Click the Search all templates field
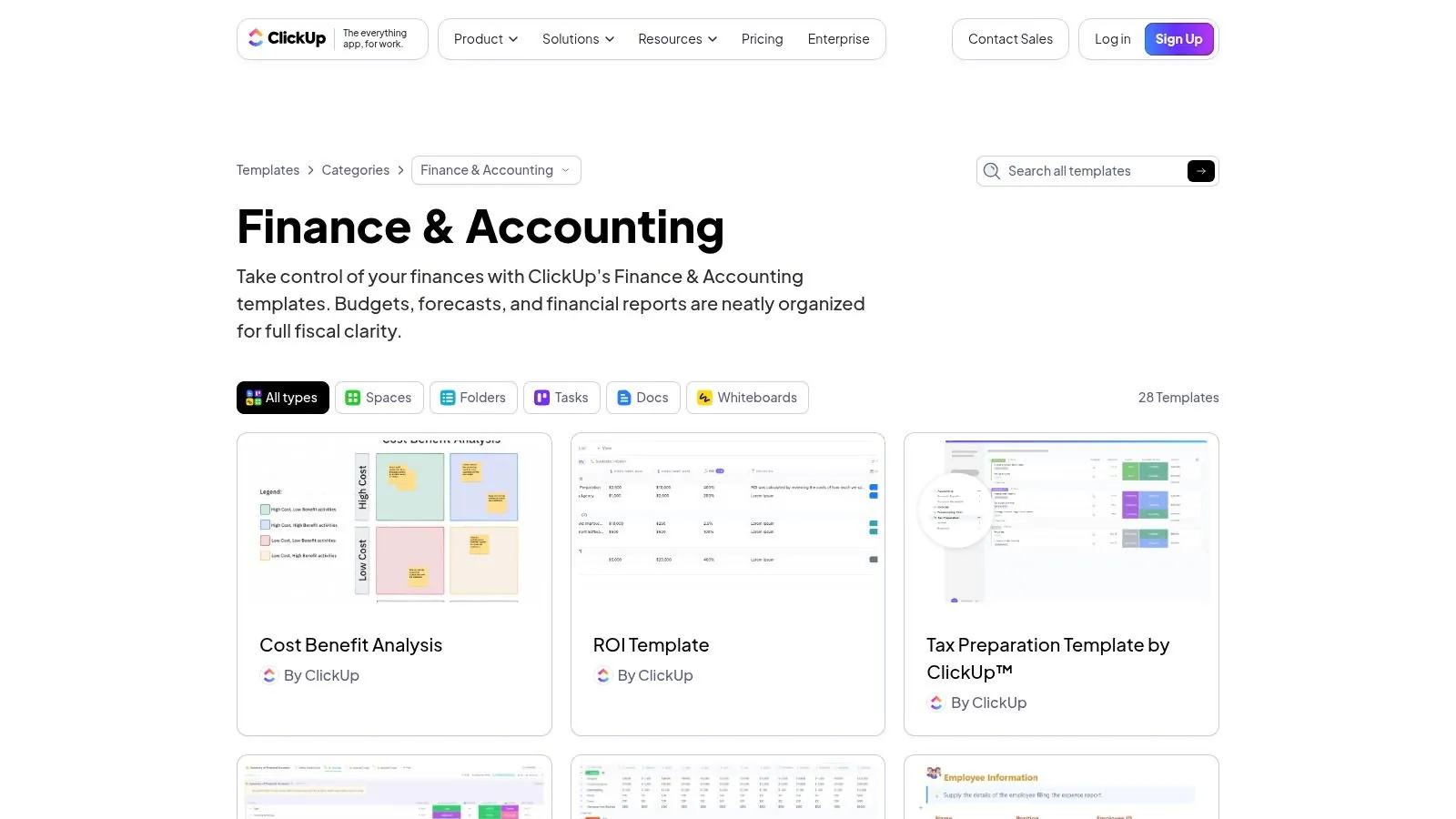Screen dimensions: 1456x819 [x=1092, y=171]
